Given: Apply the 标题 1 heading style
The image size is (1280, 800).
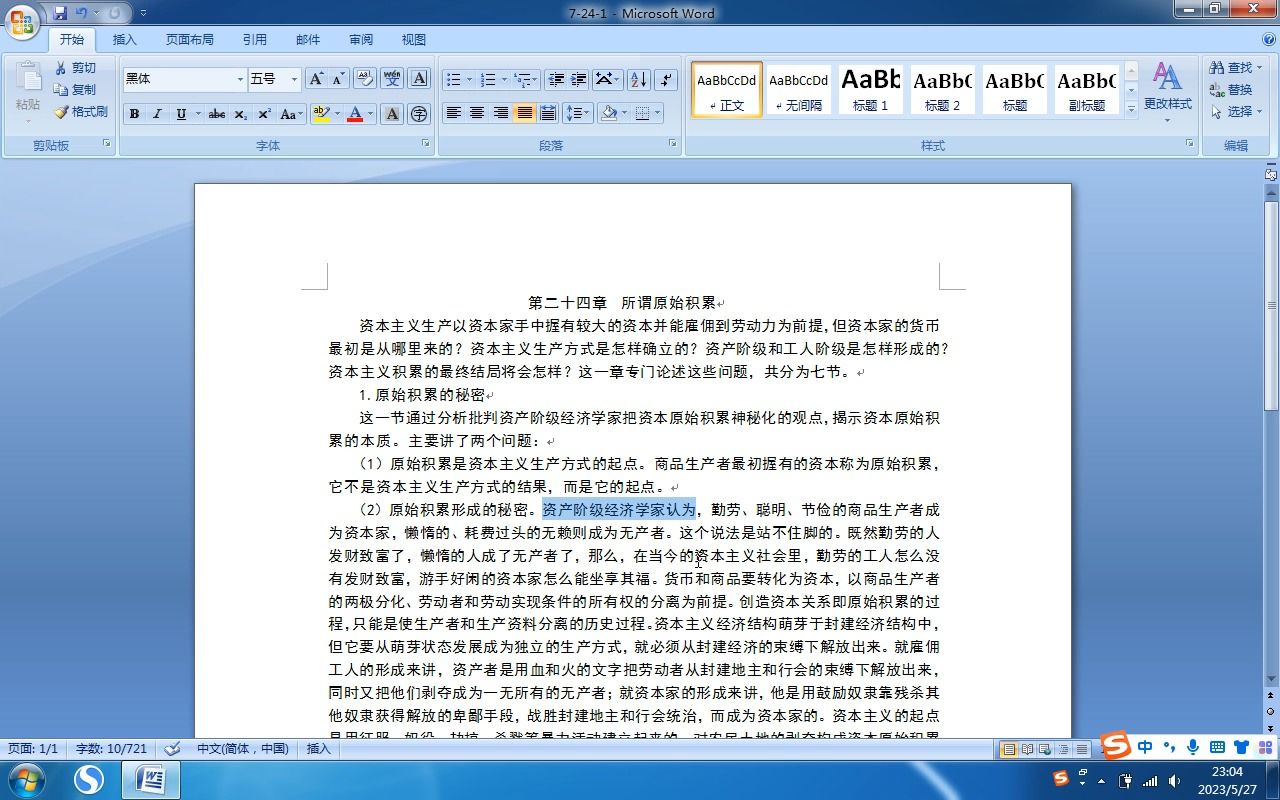Looking at the screenshot, I should [870, 89].
